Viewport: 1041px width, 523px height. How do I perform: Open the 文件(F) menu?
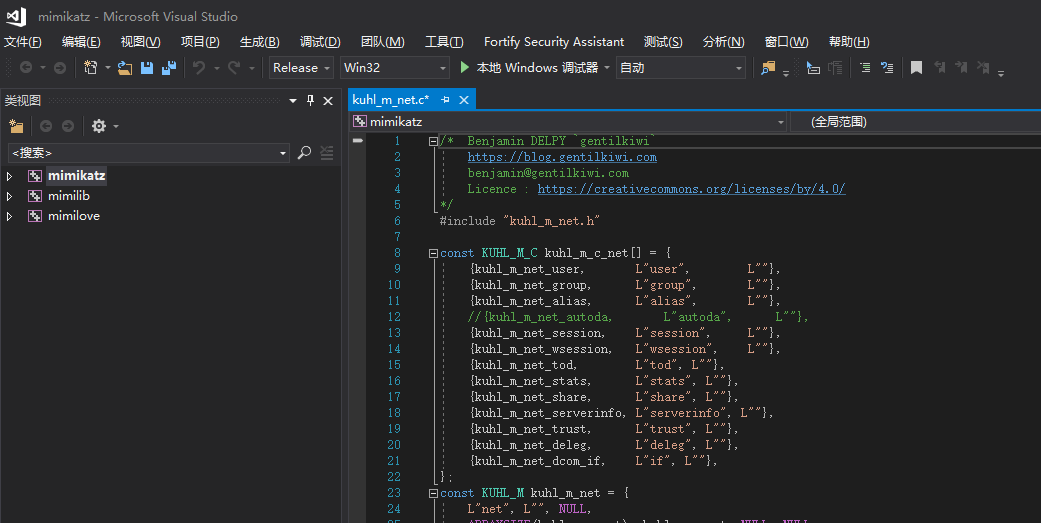[23, 42]
